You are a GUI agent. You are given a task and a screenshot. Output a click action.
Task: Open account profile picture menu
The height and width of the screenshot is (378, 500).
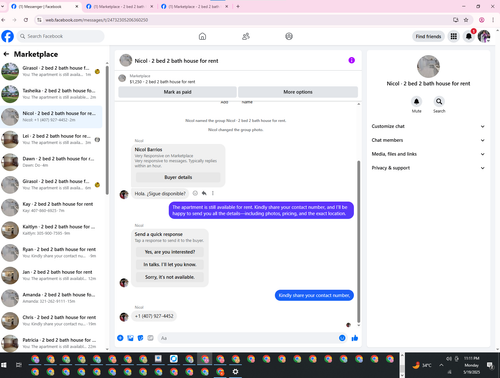click(484, 36)
